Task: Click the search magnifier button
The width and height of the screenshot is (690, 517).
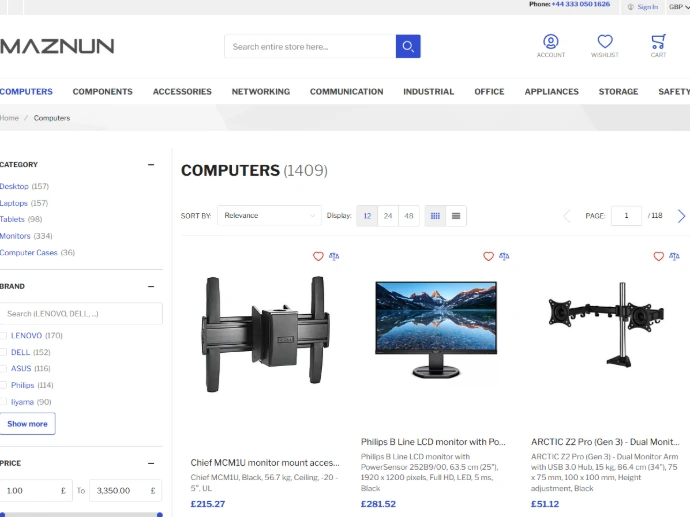Action: [407, 46]
